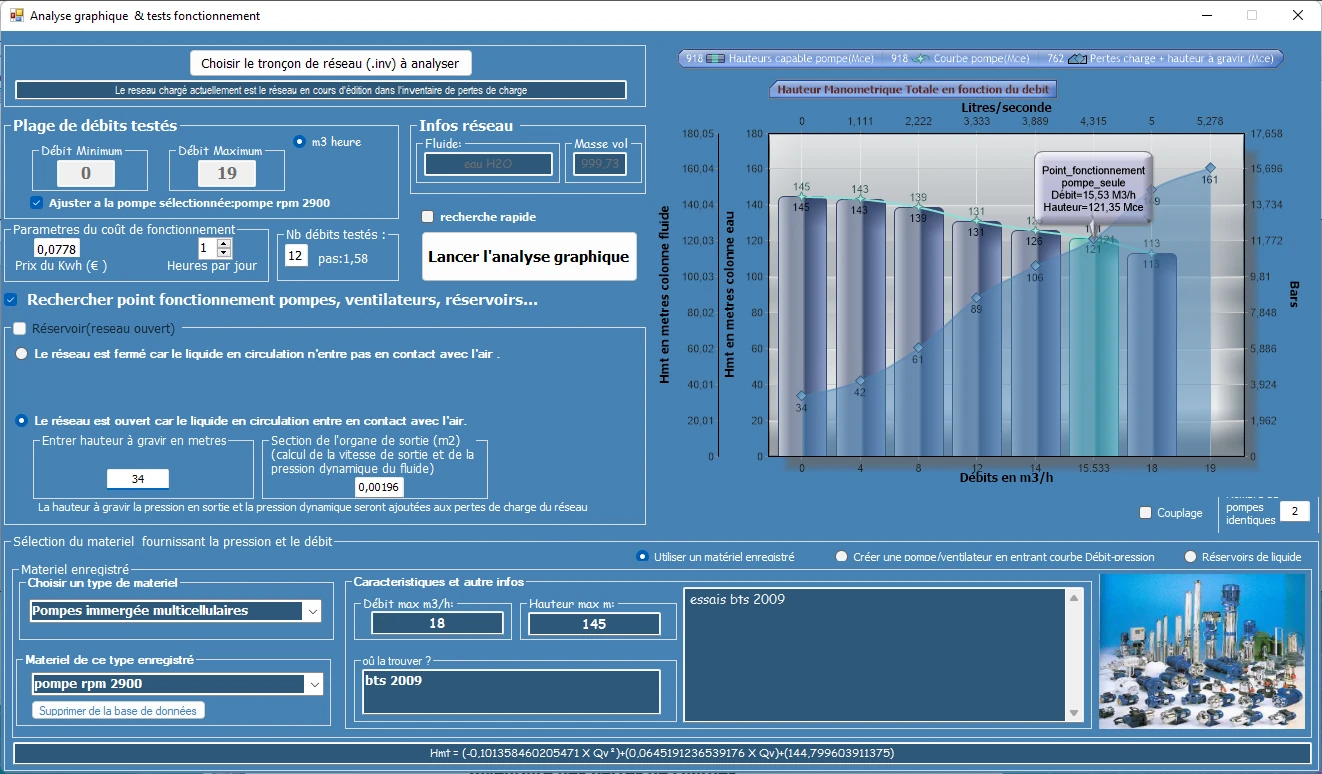Click the 'Hauteur max m' field
1322x774 pixels.
(x=594, y=623)
